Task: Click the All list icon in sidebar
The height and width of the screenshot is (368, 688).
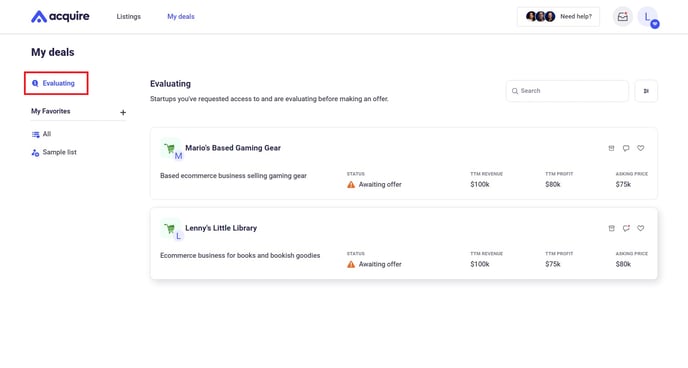Action: [36, 135]
